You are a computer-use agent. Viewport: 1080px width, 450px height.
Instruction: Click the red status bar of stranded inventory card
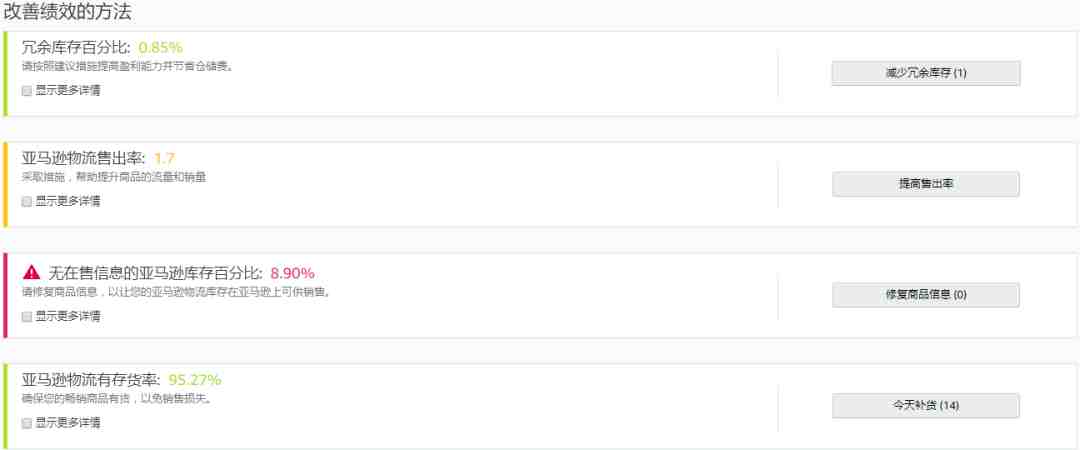(x=6, y=296)
